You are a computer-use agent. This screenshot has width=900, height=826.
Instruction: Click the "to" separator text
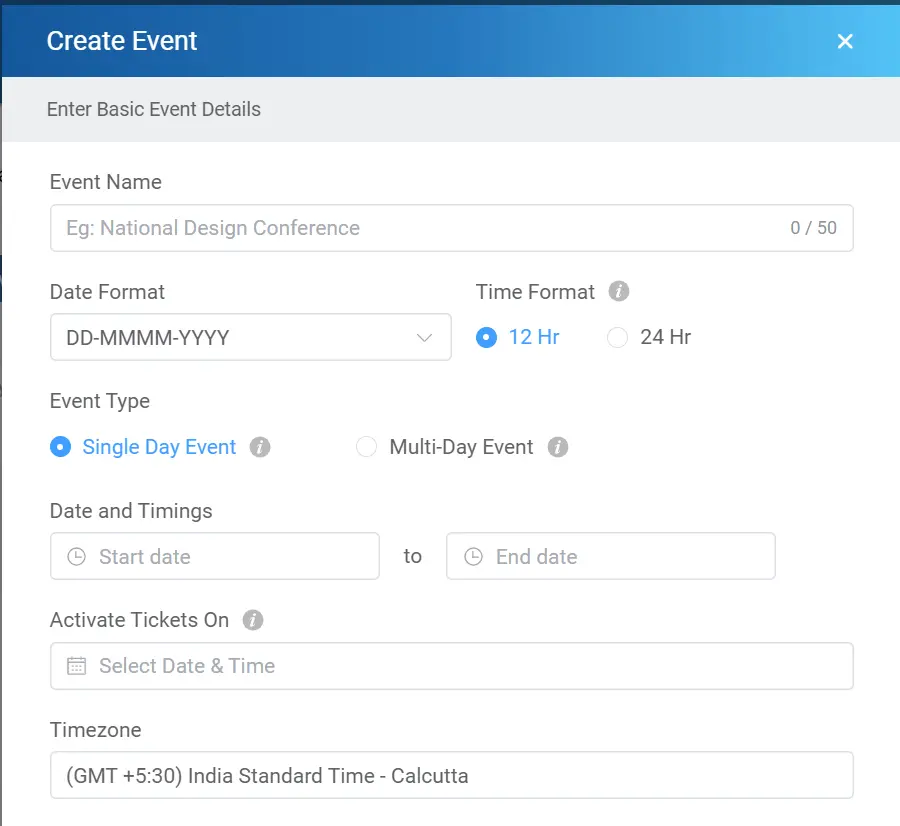tap(413, 556)
